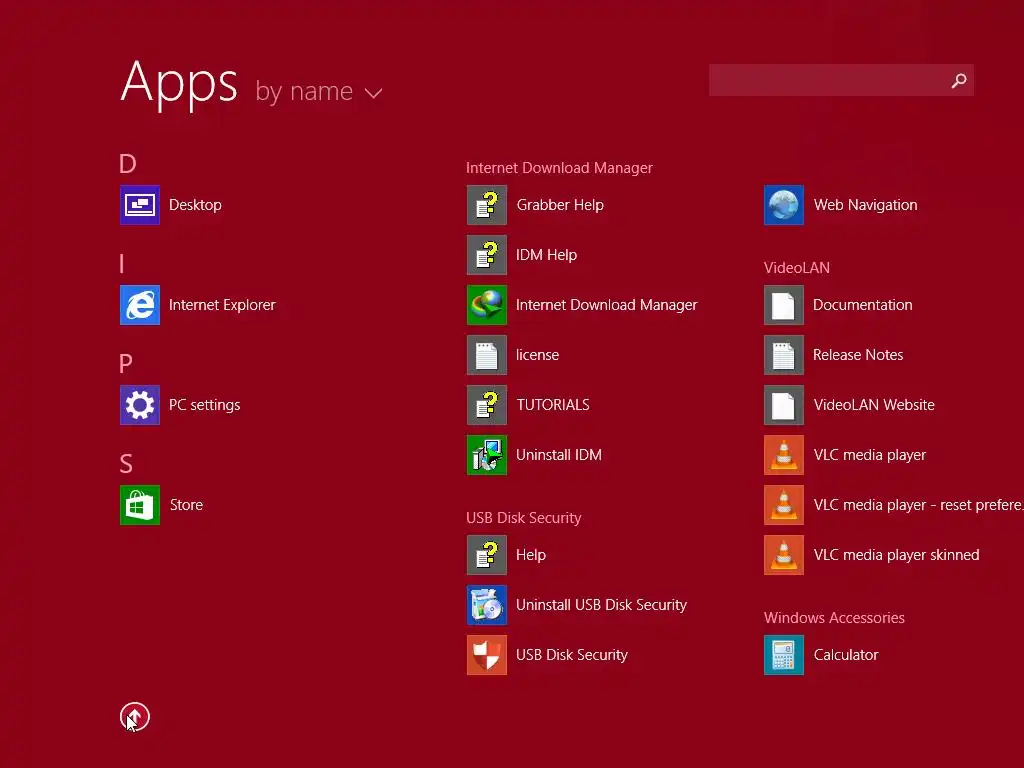Select the 'PC settings' label
Image resolution: width=1024 pixels, height=768 pixels.
204,405
